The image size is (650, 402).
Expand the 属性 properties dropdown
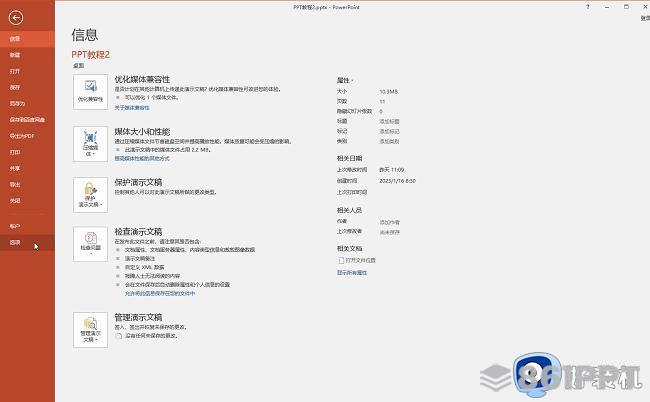click(x=345, y=80)
